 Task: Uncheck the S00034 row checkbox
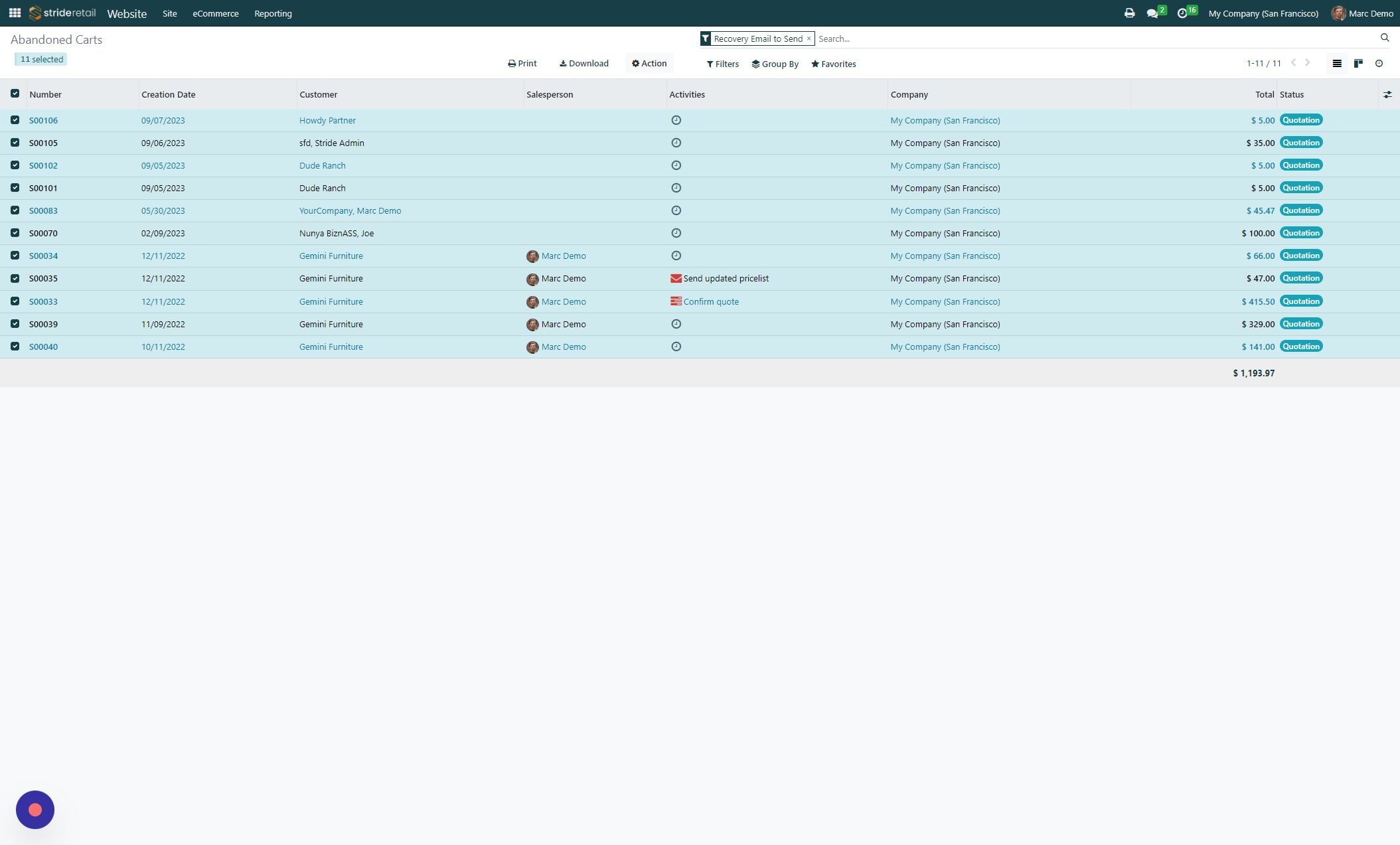(x=15, y=256)
